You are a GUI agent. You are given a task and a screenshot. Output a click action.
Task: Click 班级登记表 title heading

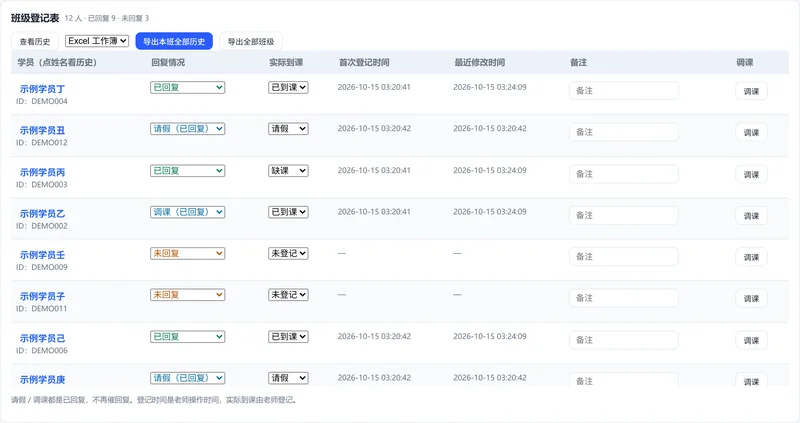(x=35, y=18)
